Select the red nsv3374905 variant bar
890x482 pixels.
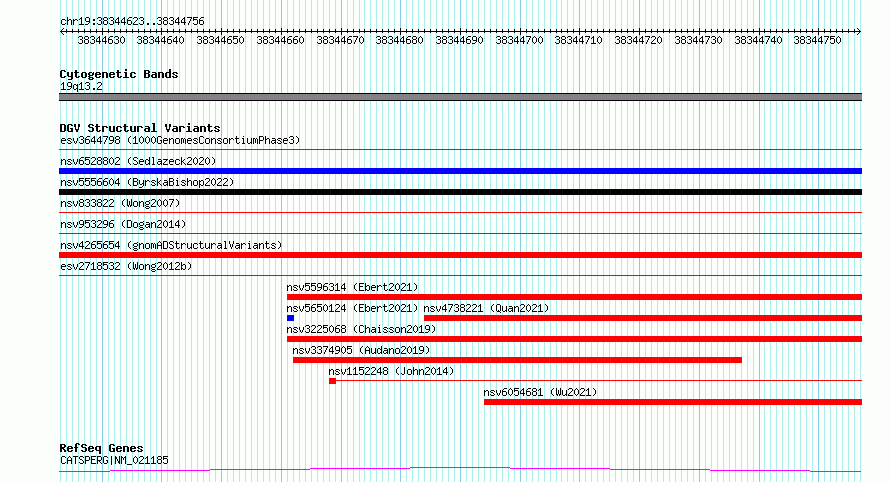517,360
